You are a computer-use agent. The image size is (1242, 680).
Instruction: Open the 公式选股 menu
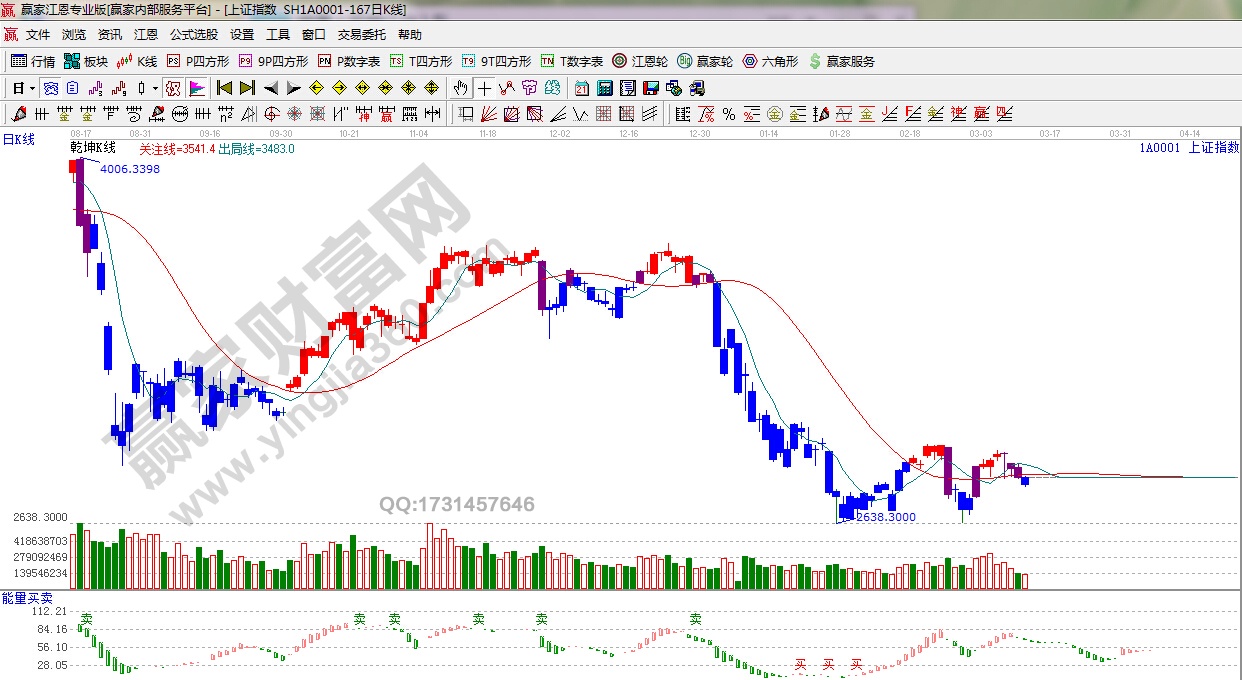194,35
